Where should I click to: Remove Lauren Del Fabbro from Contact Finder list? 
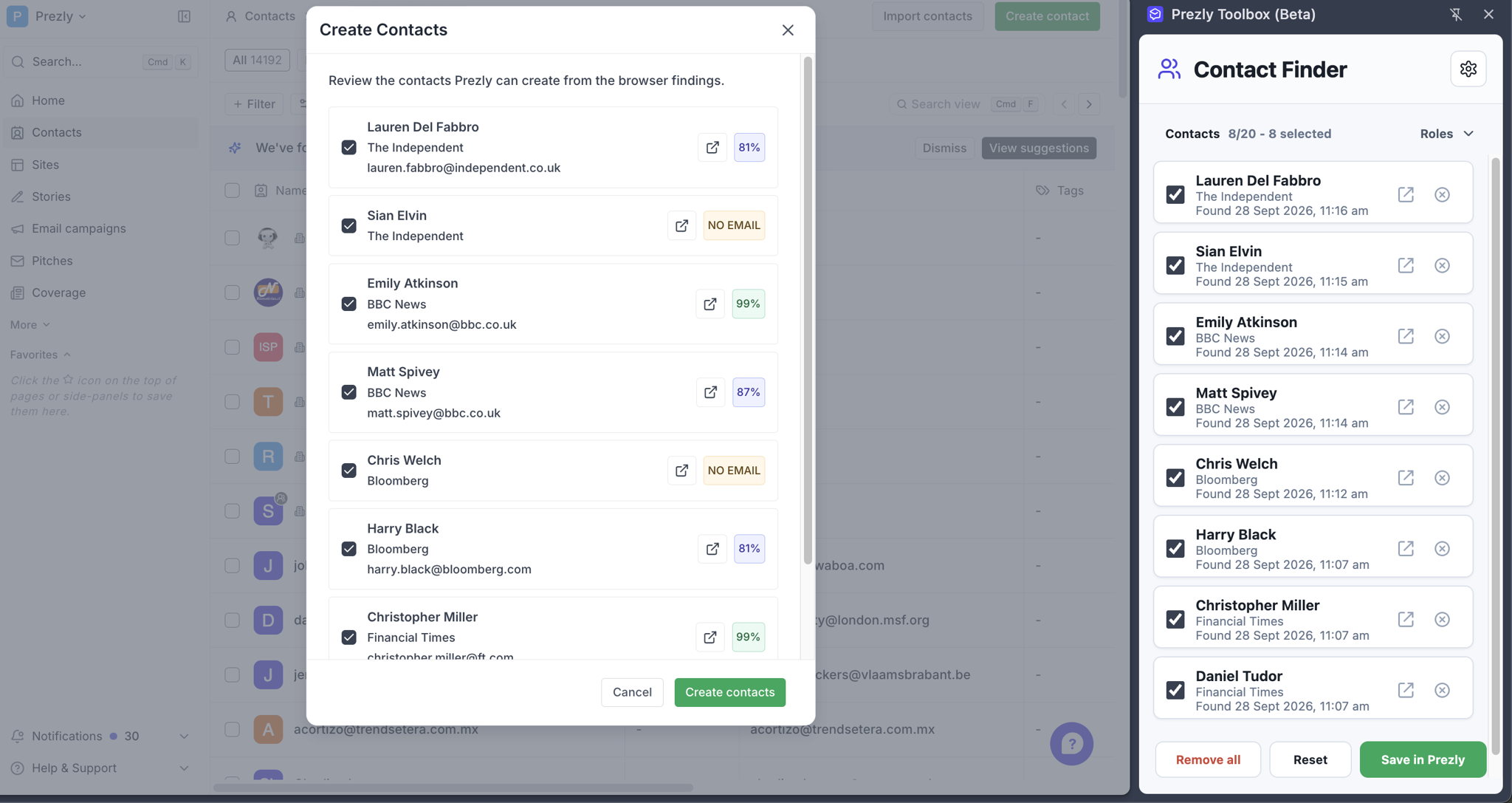[1441, 194]
